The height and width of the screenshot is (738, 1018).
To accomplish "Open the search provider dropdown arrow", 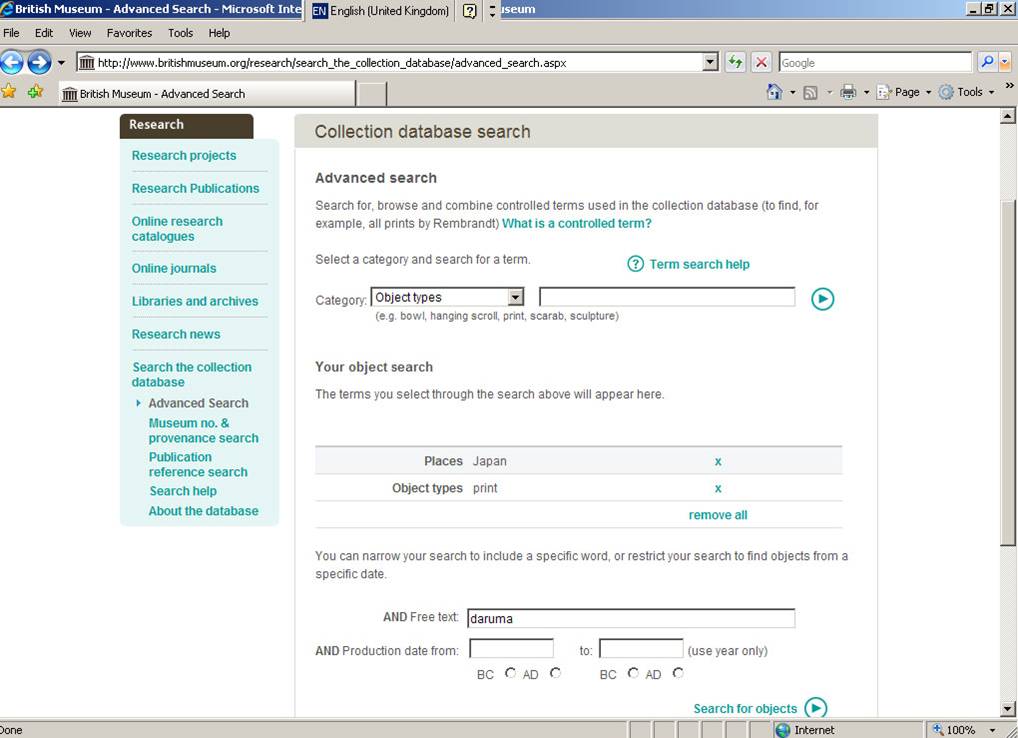I will [x=1004, y=62].
